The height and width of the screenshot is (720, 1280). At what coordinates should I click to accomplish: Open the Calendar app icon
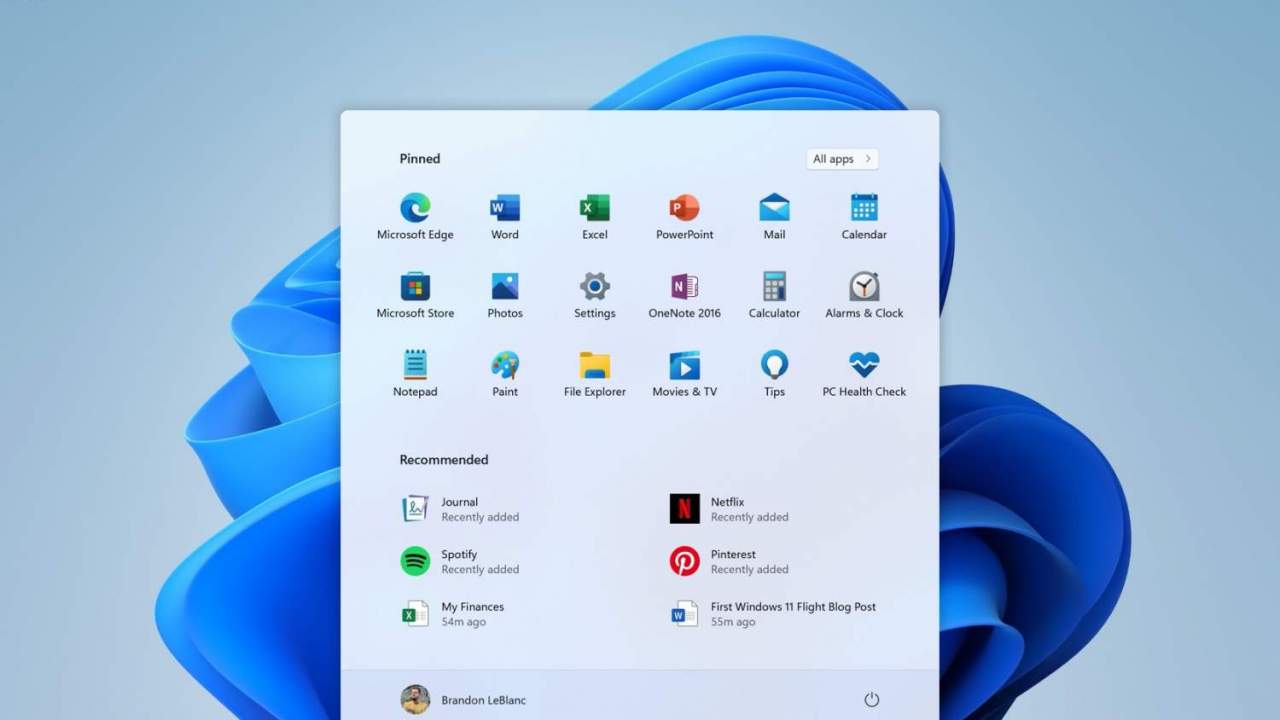(864, 208)
